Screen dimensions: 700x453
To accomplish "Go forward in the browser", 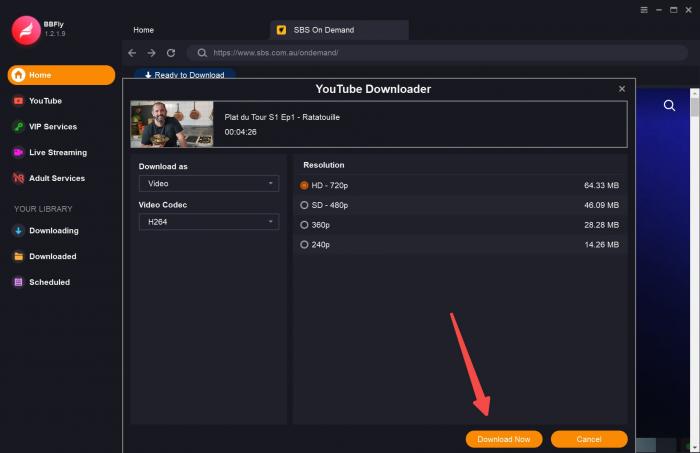I will [152, 53].
